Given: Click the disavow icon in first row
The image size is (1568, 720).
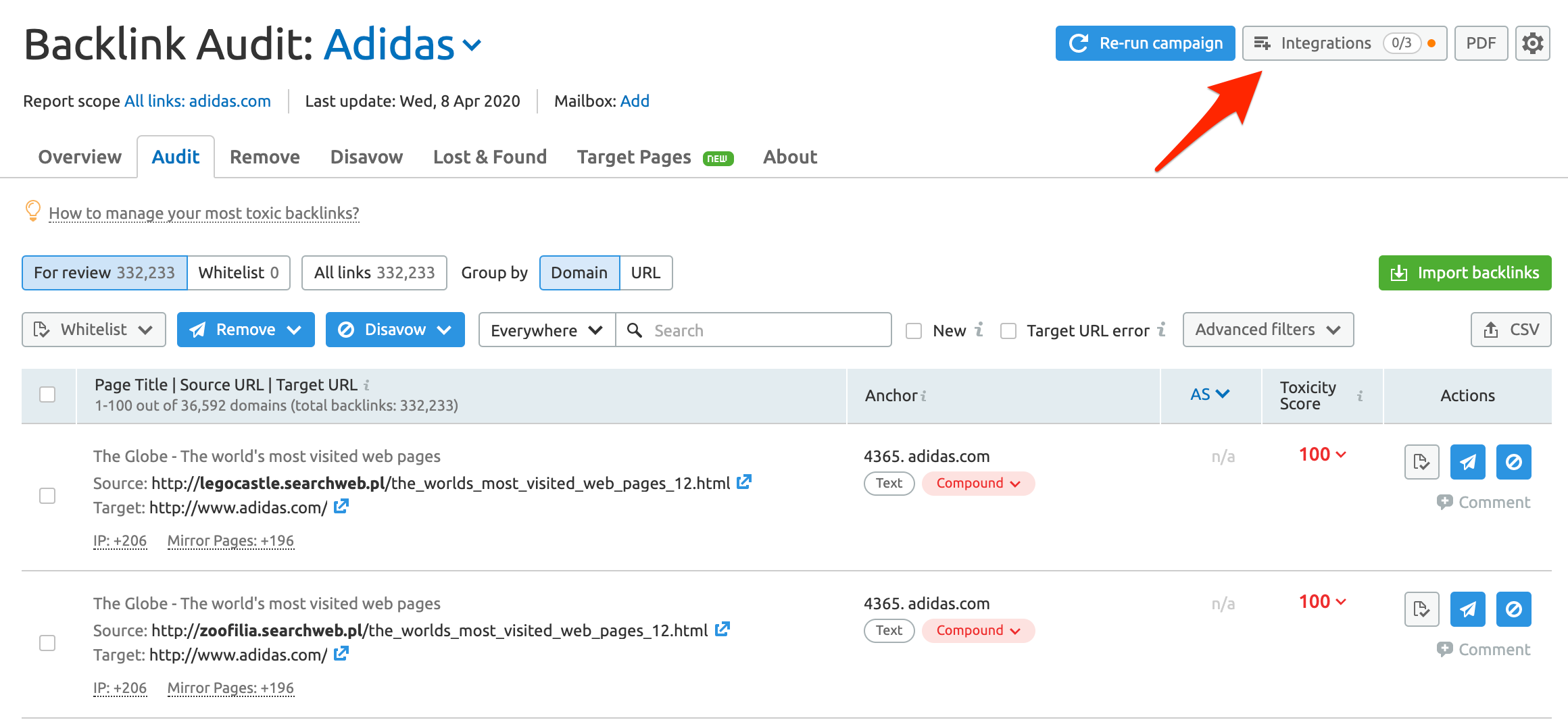Looking at the screenshot, I should pos(1513,462).
